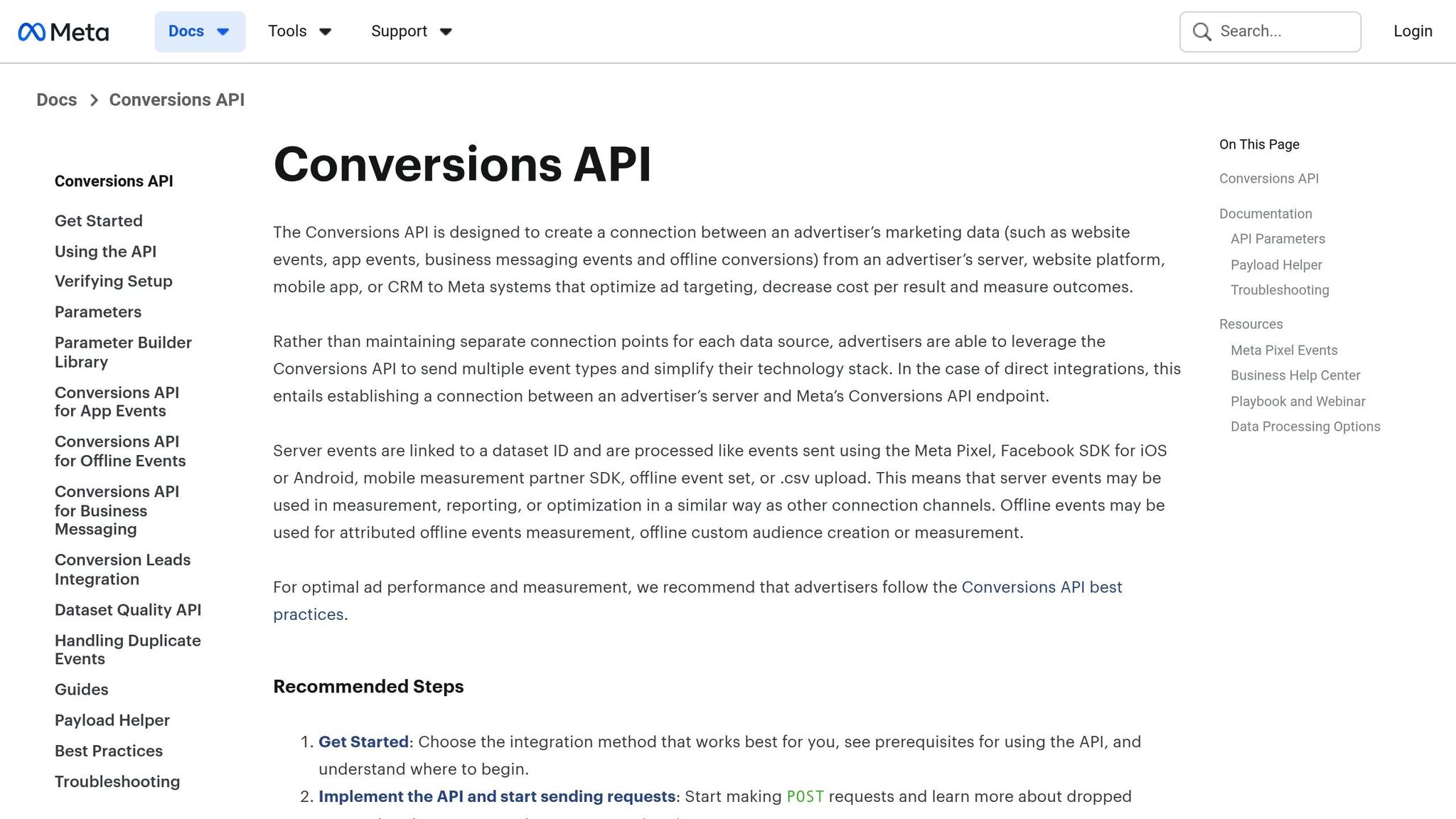Open Payload Helper under Documentation
The height and width of the screenshot is (819, 1456).
1276,264
